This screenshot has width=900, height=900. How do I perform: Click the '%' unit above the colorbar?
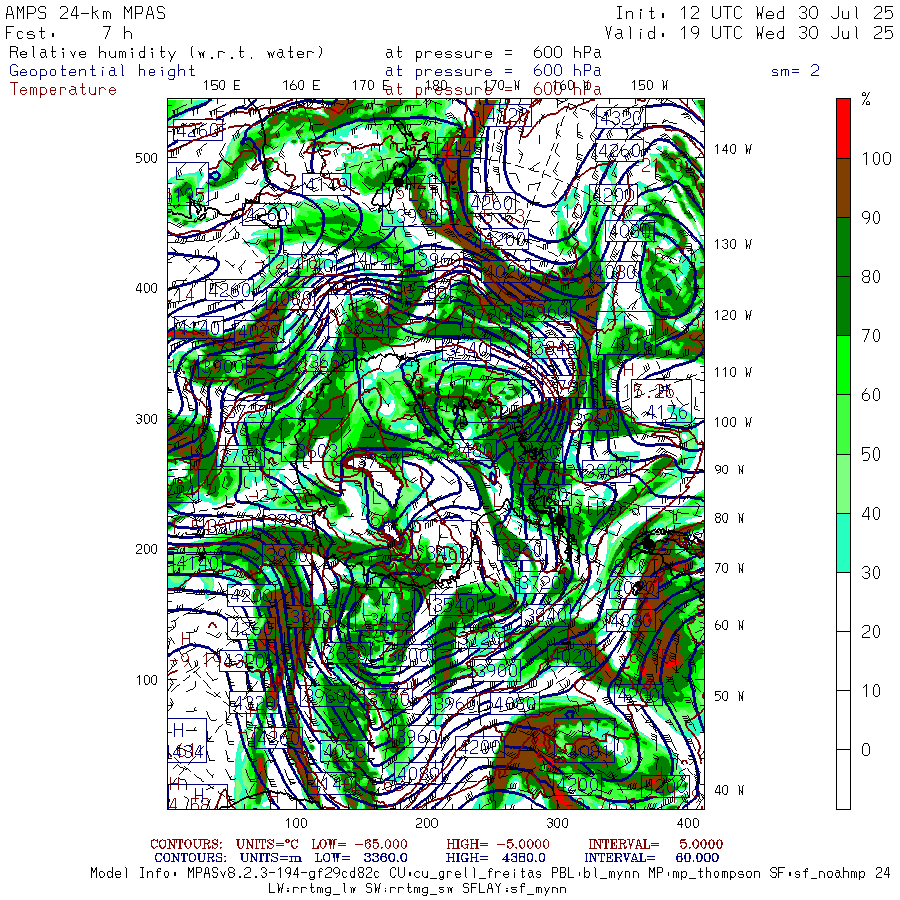[x=866, y=99]
